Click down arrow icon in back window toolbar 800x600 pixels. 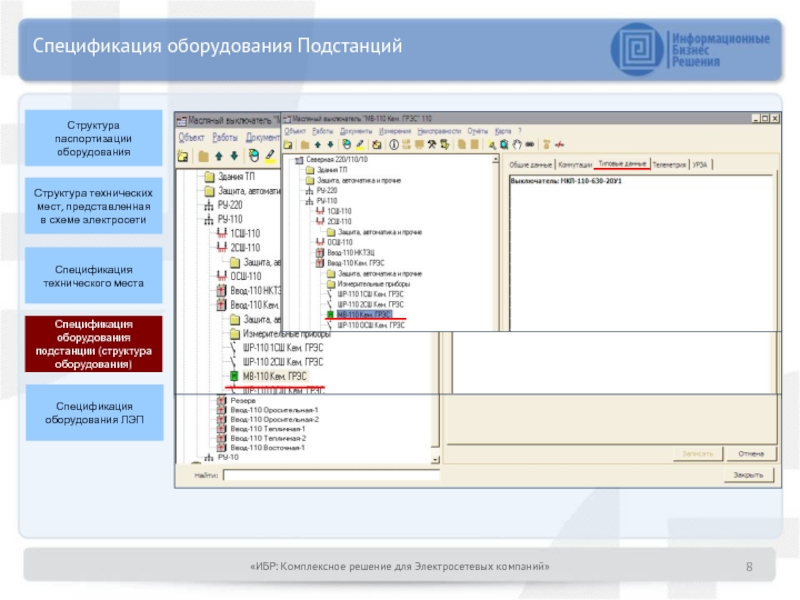pyautogui.click(x=234, y=156)
